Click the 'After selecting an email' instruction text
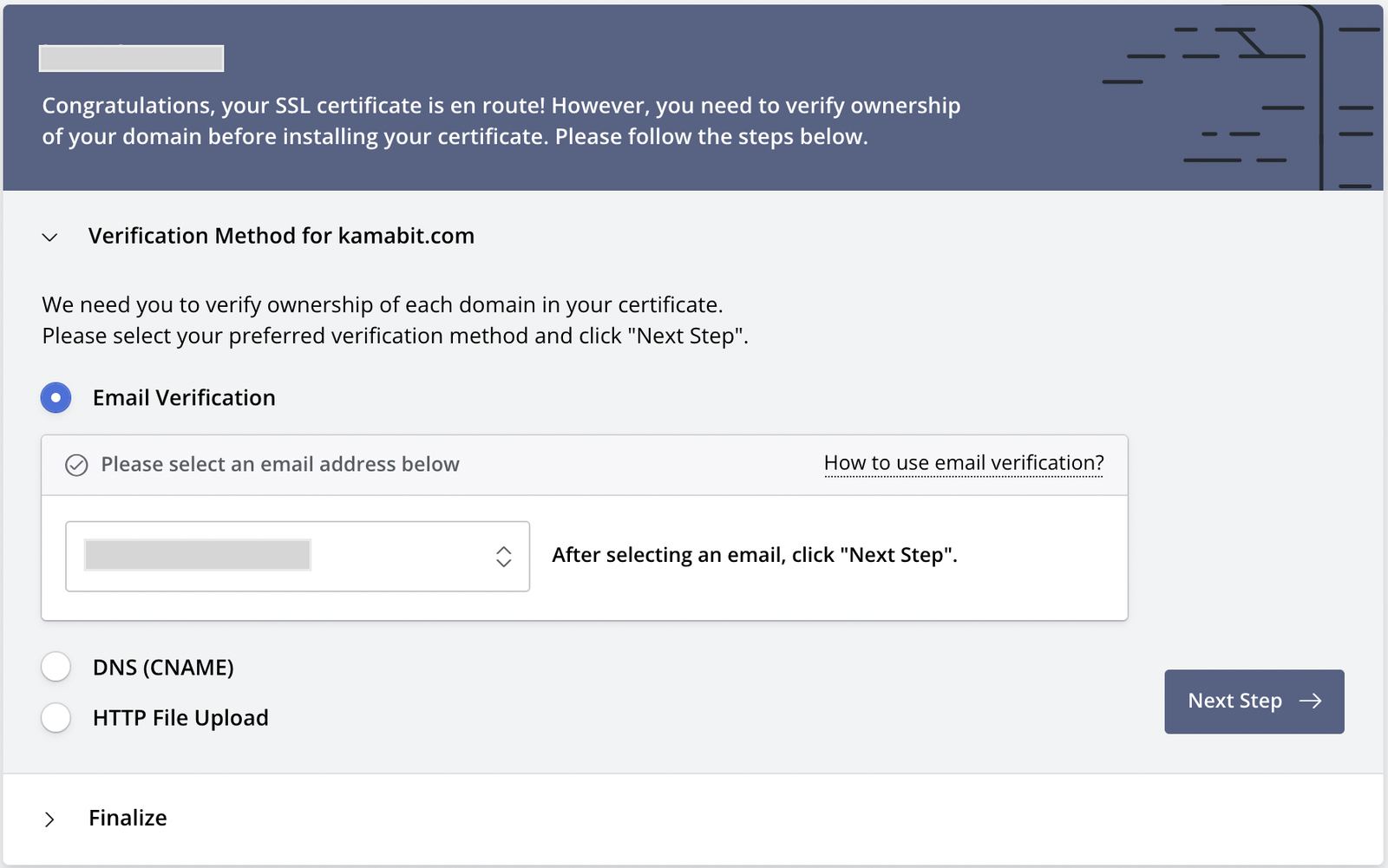The image size is (1388, 868). tap(754, 555)
